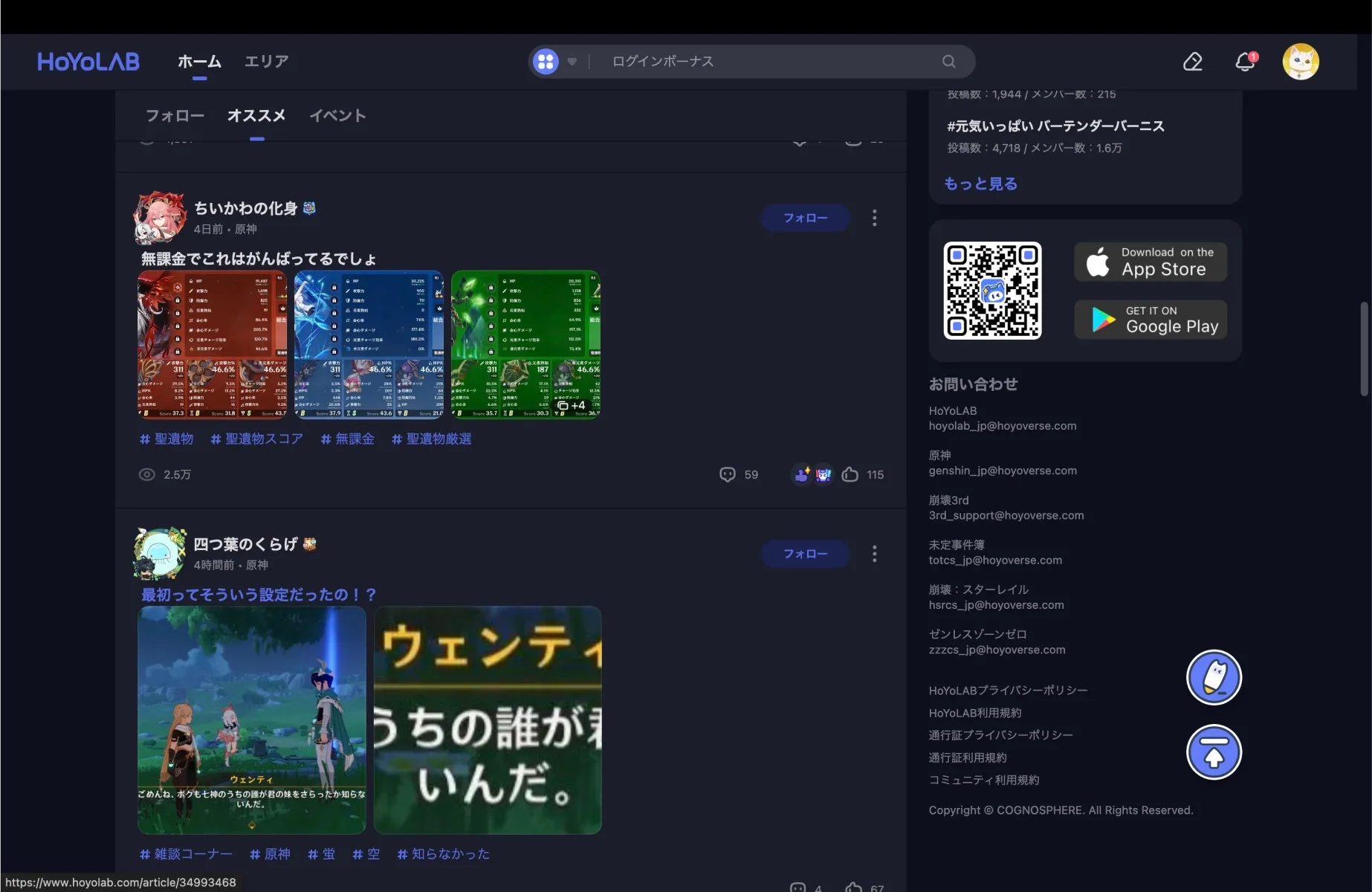Expand the game selector dropdown in search bar
Viewport: 1372px width, 892px height.
click(x=572, y=62)
